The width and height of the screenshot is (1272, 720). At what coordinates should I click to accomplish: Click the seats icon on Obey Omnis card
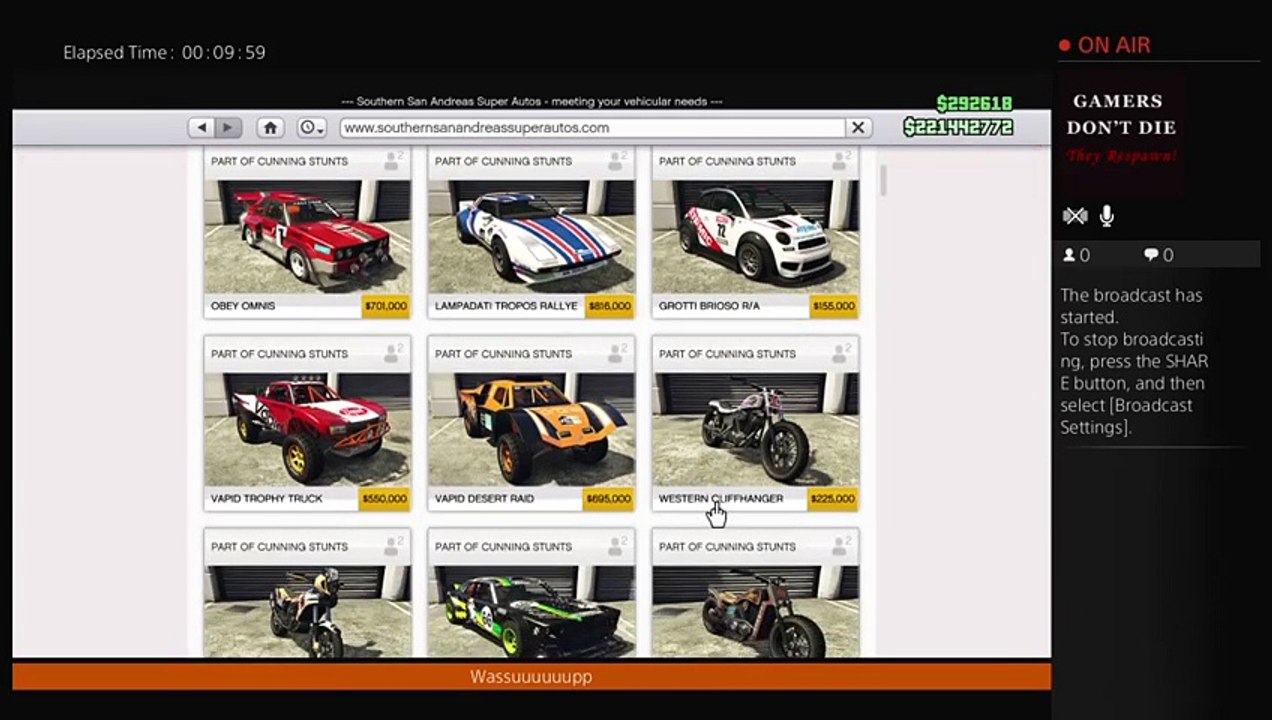[393, 160]
